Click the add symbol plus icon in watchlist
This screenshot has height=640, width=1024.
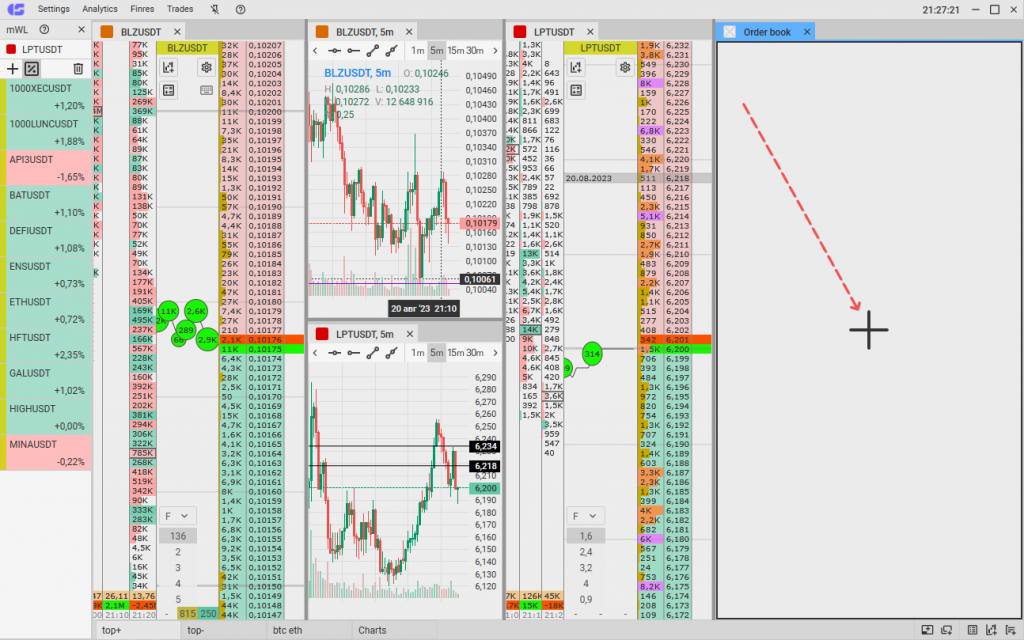[12, 68]
